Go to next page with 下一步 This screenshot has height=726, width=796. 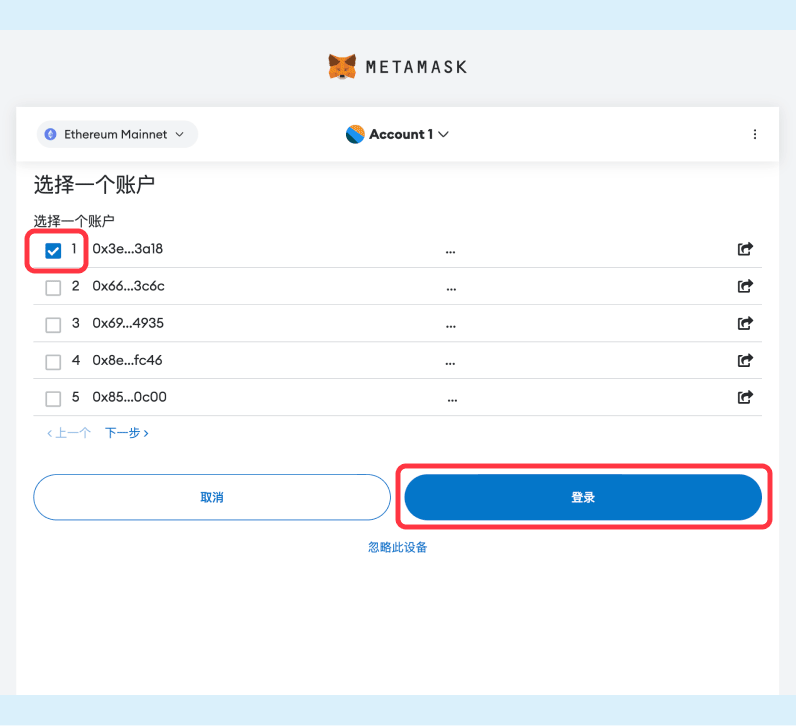coord(127,433)
